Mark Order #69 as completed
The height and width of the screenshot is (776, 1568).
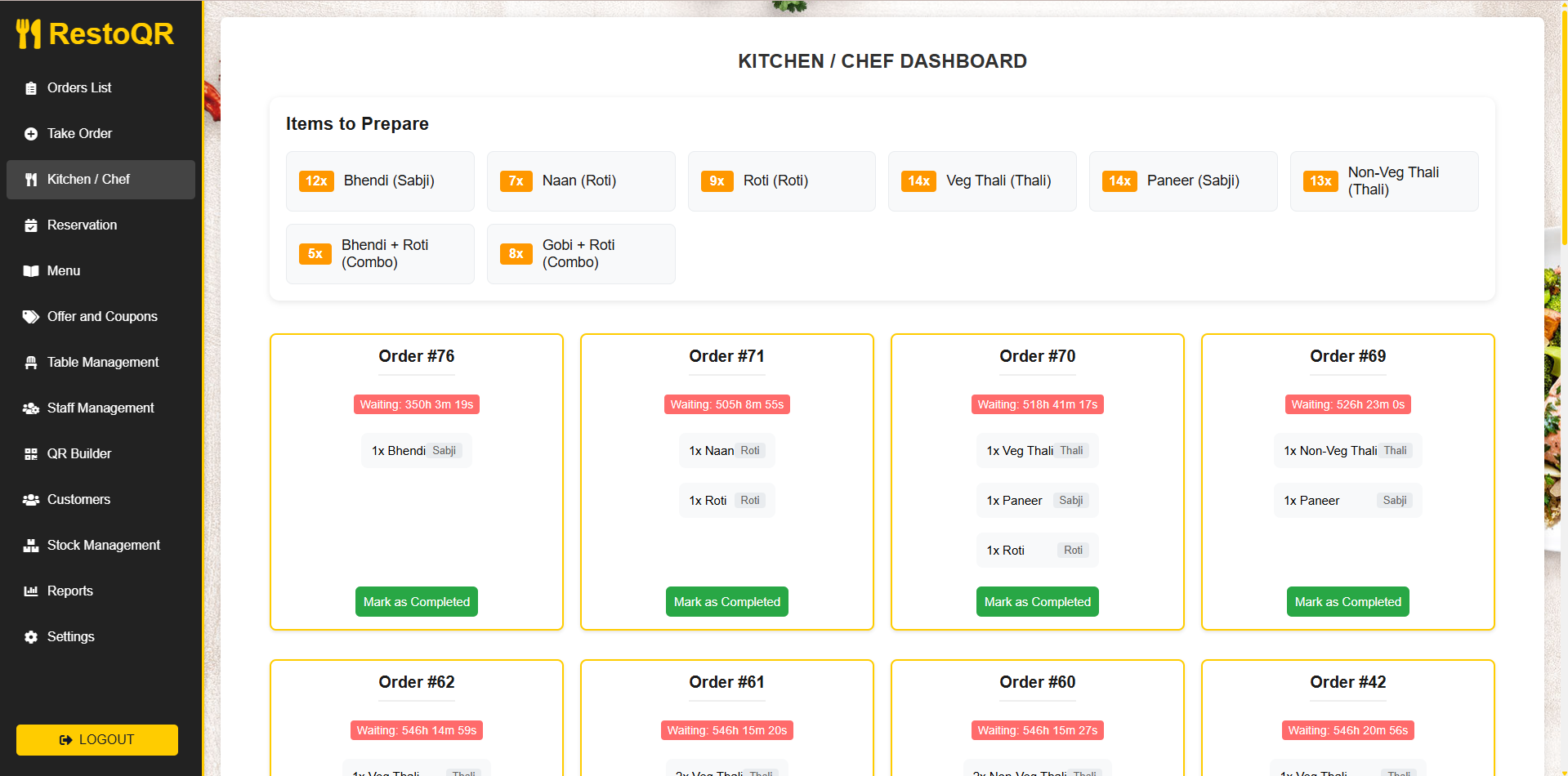pyautogui.click(x=1347, y=602)
